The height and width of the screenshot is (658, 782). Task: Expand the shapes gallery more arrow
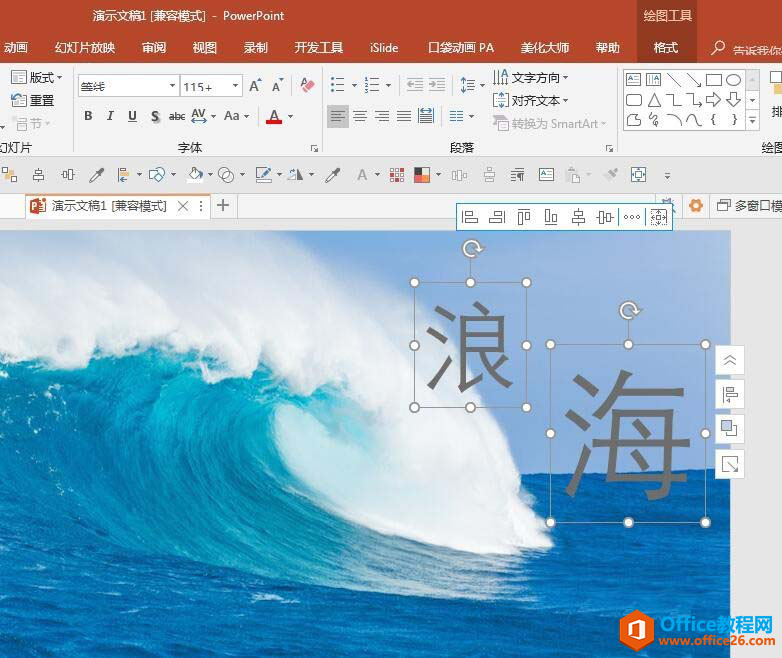[753, 120]
